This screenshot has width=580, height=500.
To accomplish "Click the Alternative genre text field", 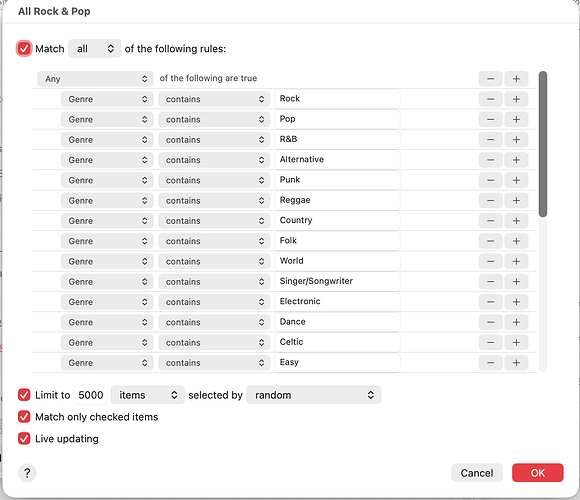I will pos(337,160).
